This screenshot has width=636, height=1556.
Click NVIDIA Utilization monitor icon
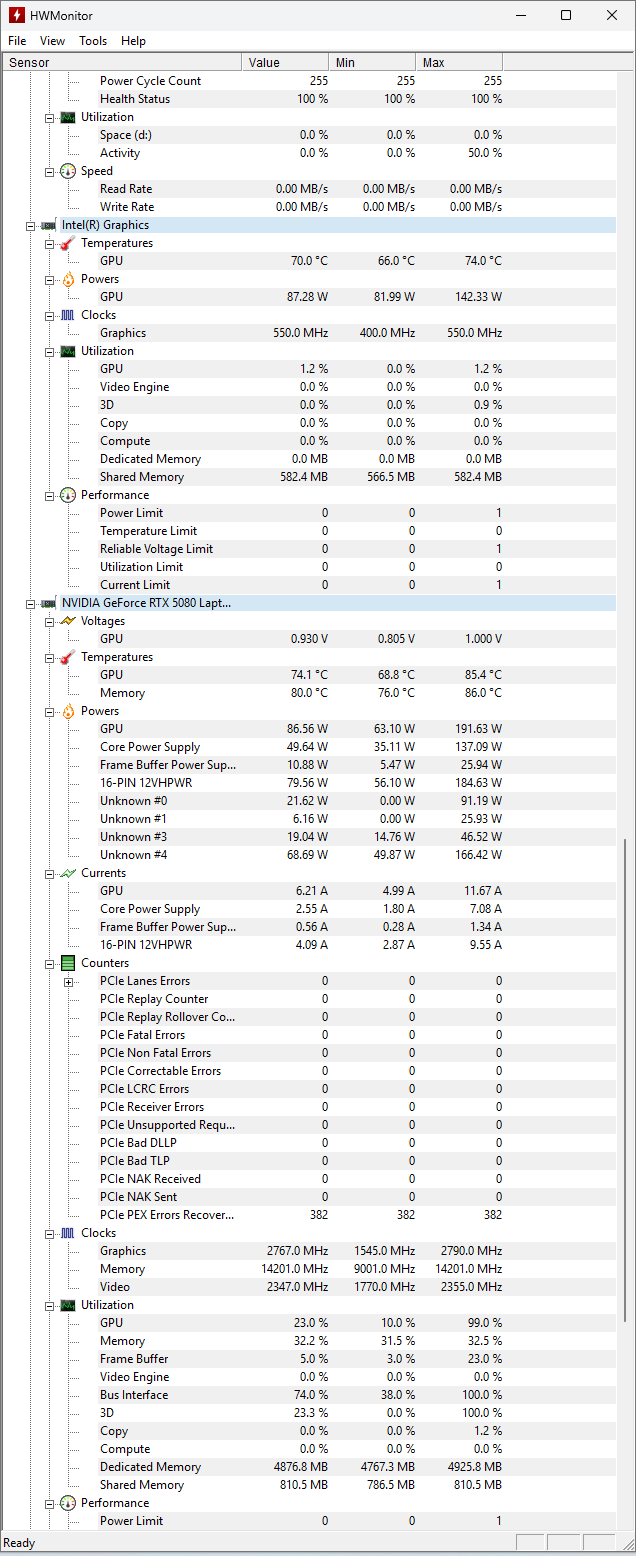point(67,1305)
